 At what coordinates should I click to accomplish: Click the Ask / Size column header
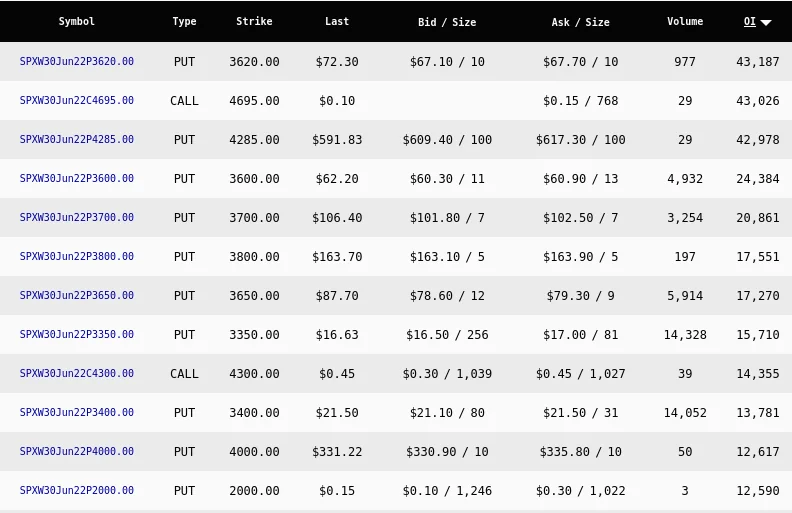click(x=580, y=22)
